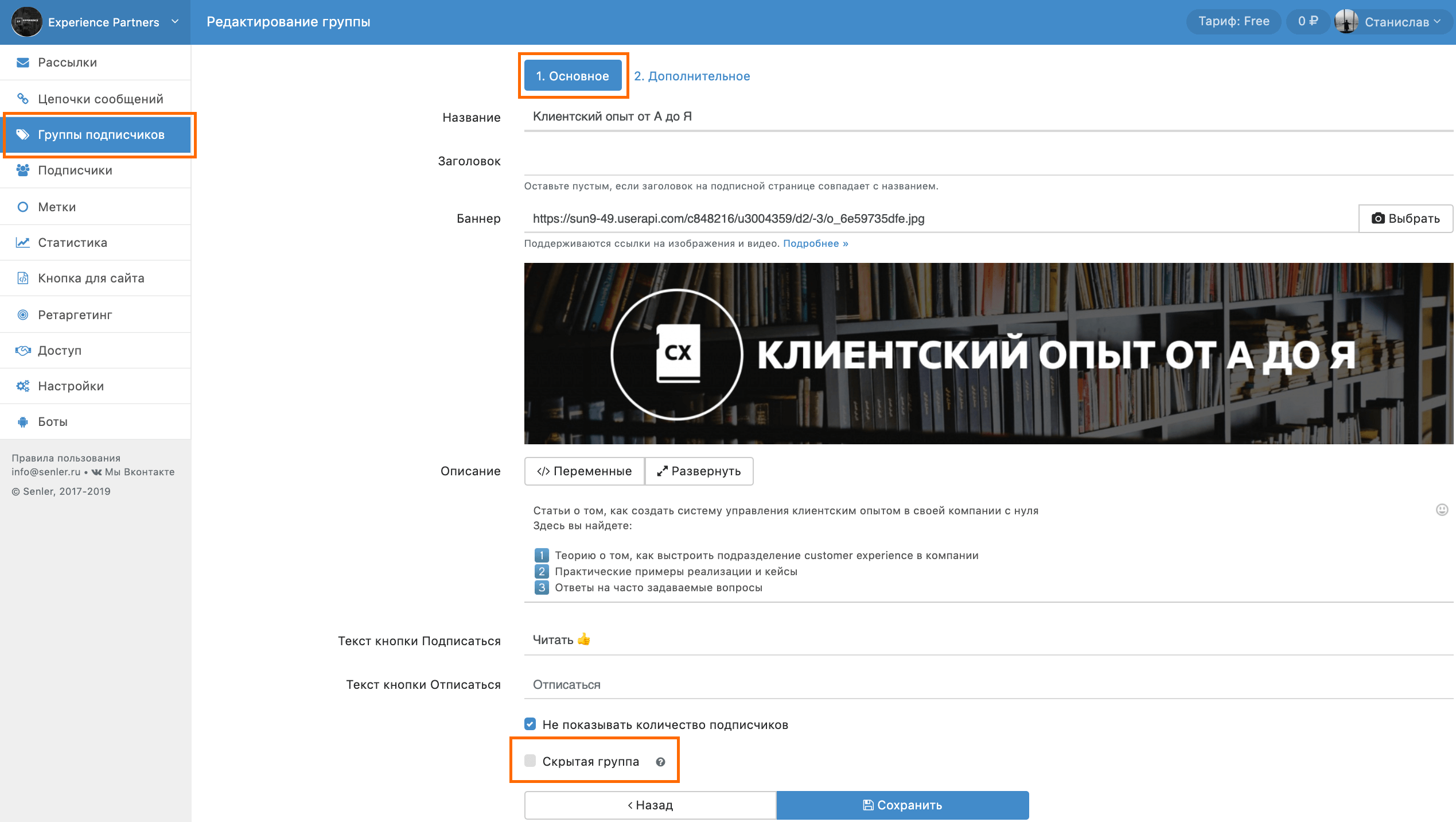Open the Станислав user menu
The image size is (1456, 822).
[x=1396, y=22]
